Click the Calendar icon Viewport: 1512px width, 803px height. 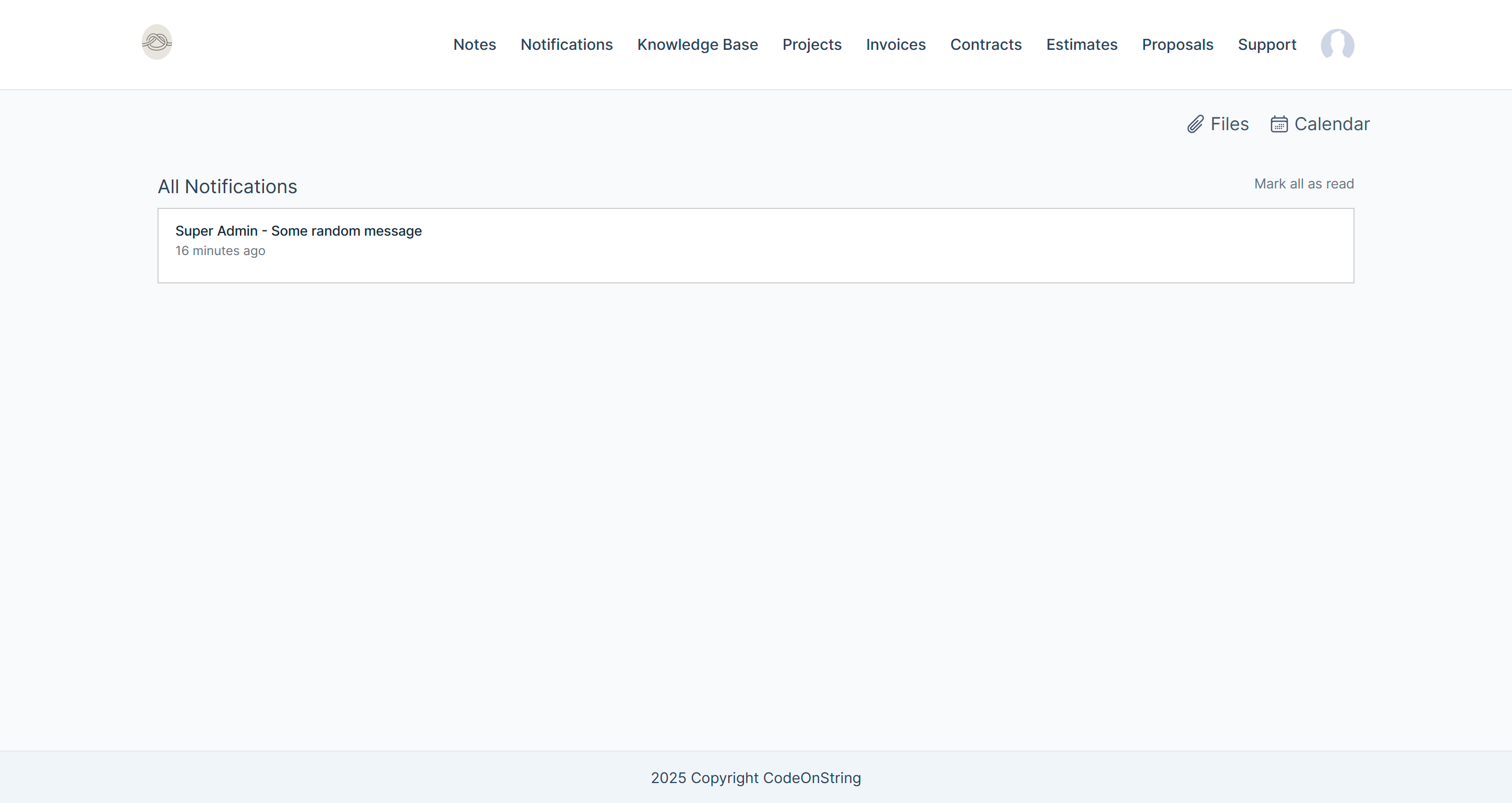point(1279,124)
